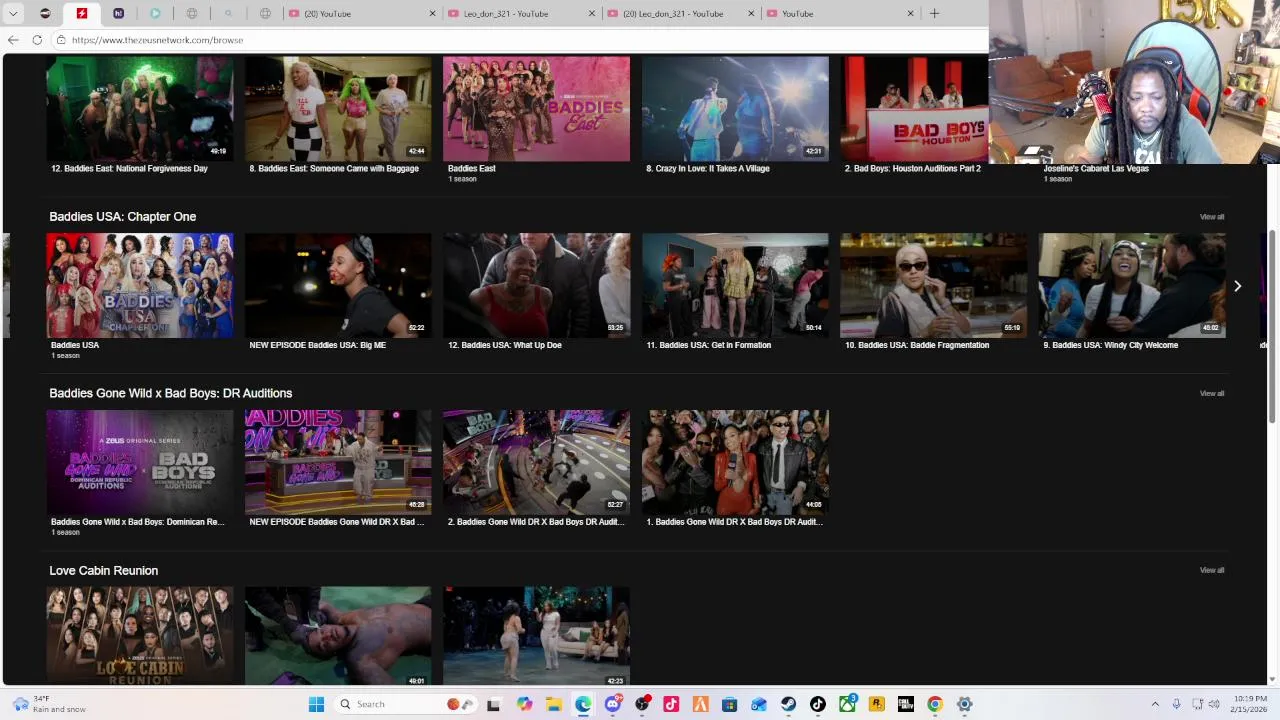This screenshot has width=1280, height=720.
Task: Open the Baddies USA series thumbnail
Action: coord(140,285)
